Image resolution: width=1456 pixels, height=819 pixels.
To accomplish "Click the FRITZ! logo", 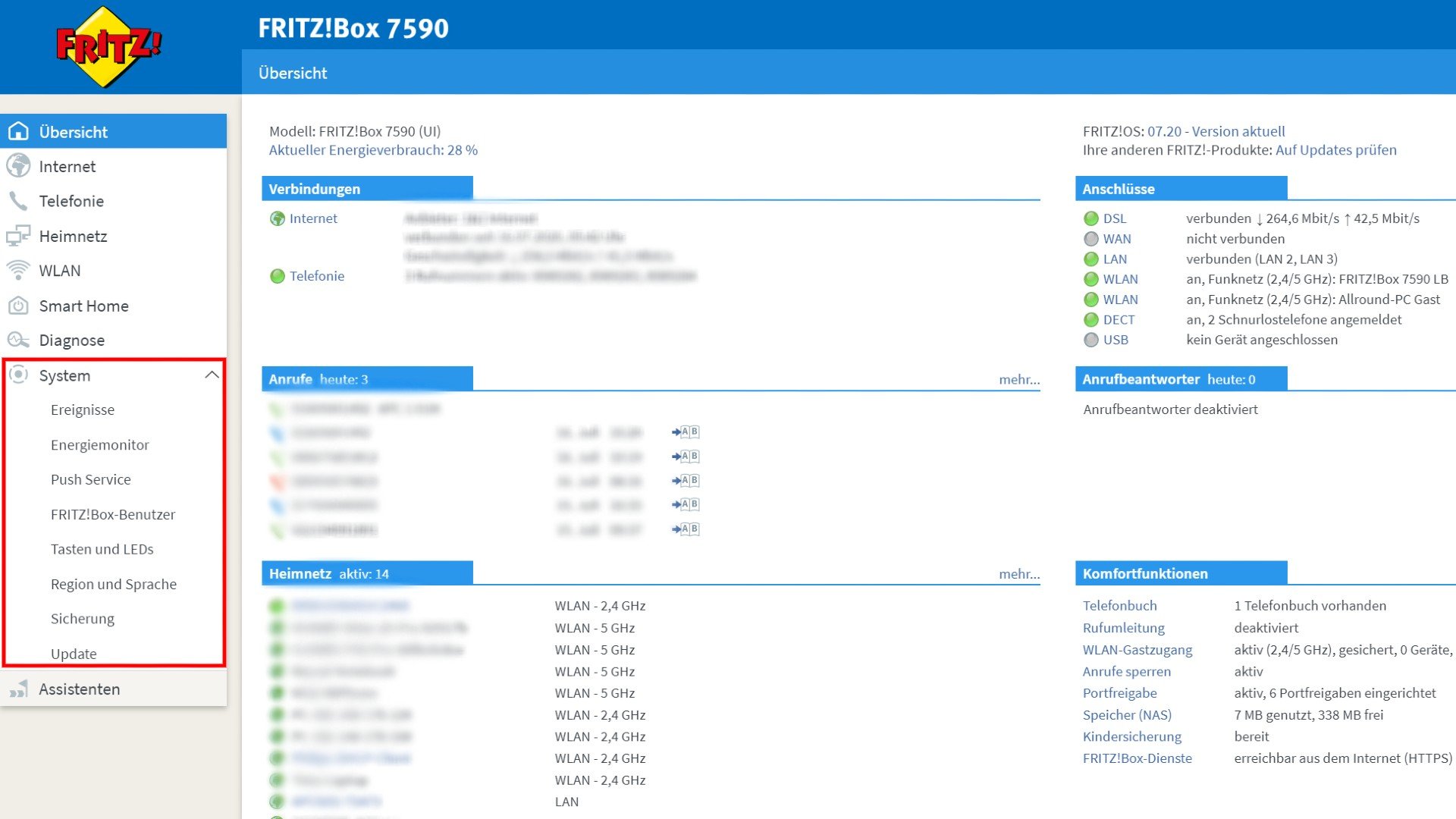I will click(x=108, y=46).
